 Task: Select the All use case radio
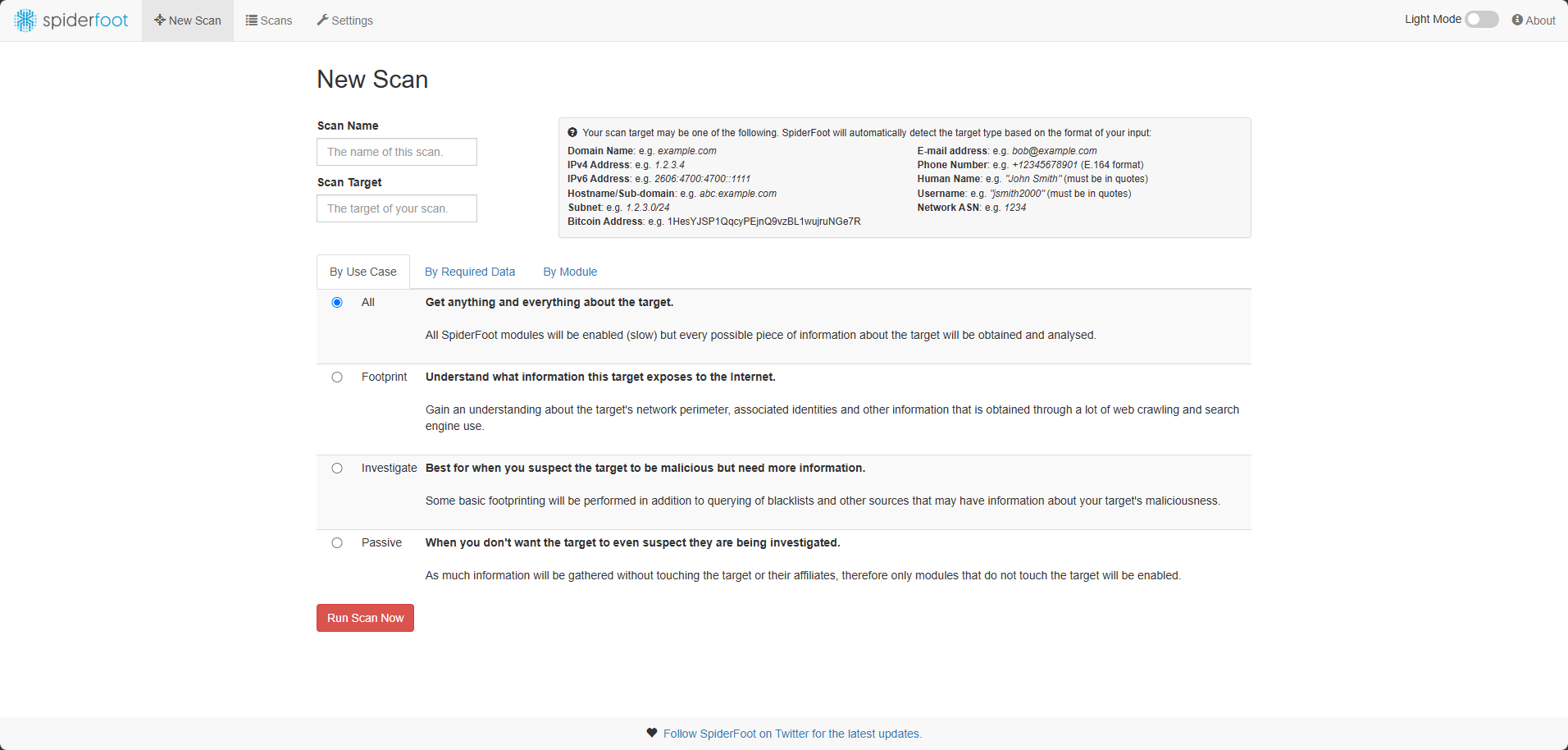(337, 303)
